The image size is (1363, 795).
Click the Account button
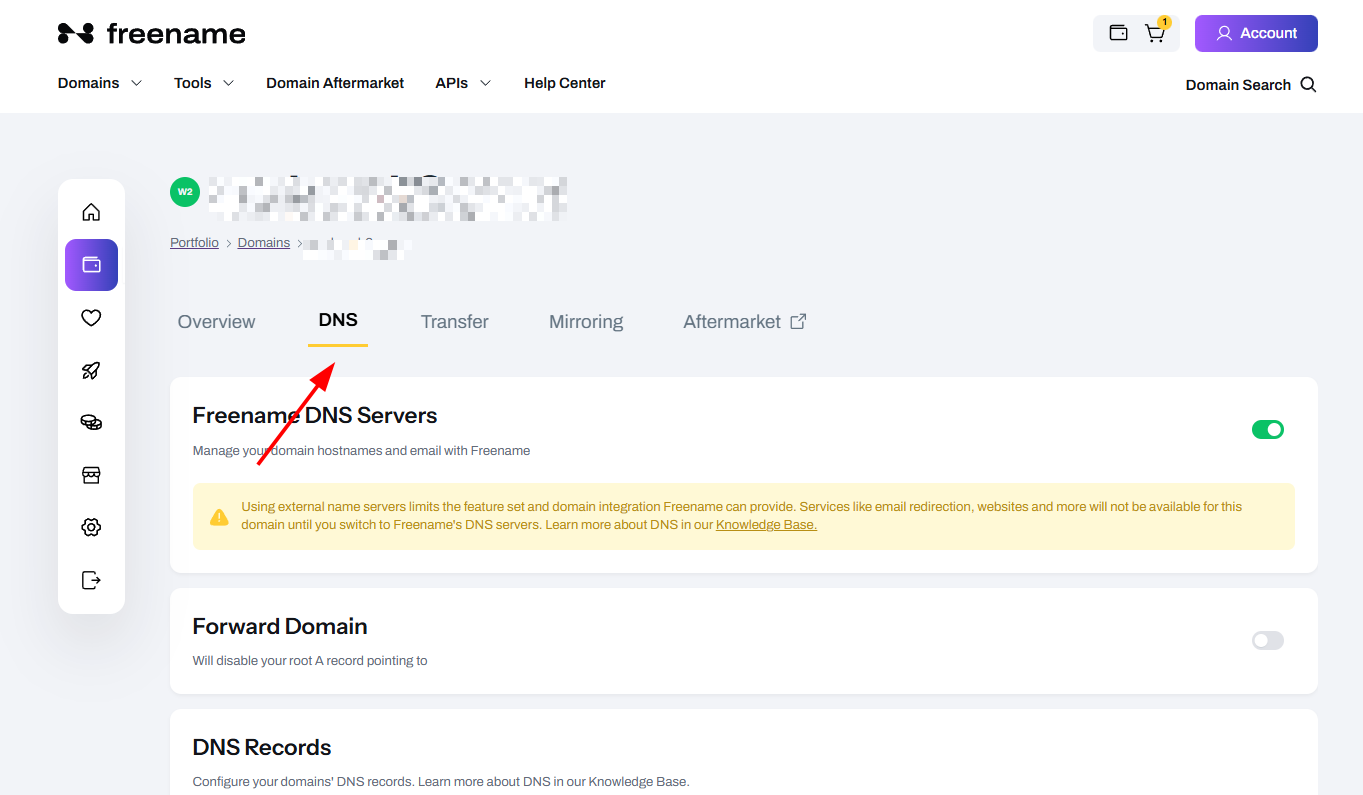(x=1256, y=33)
